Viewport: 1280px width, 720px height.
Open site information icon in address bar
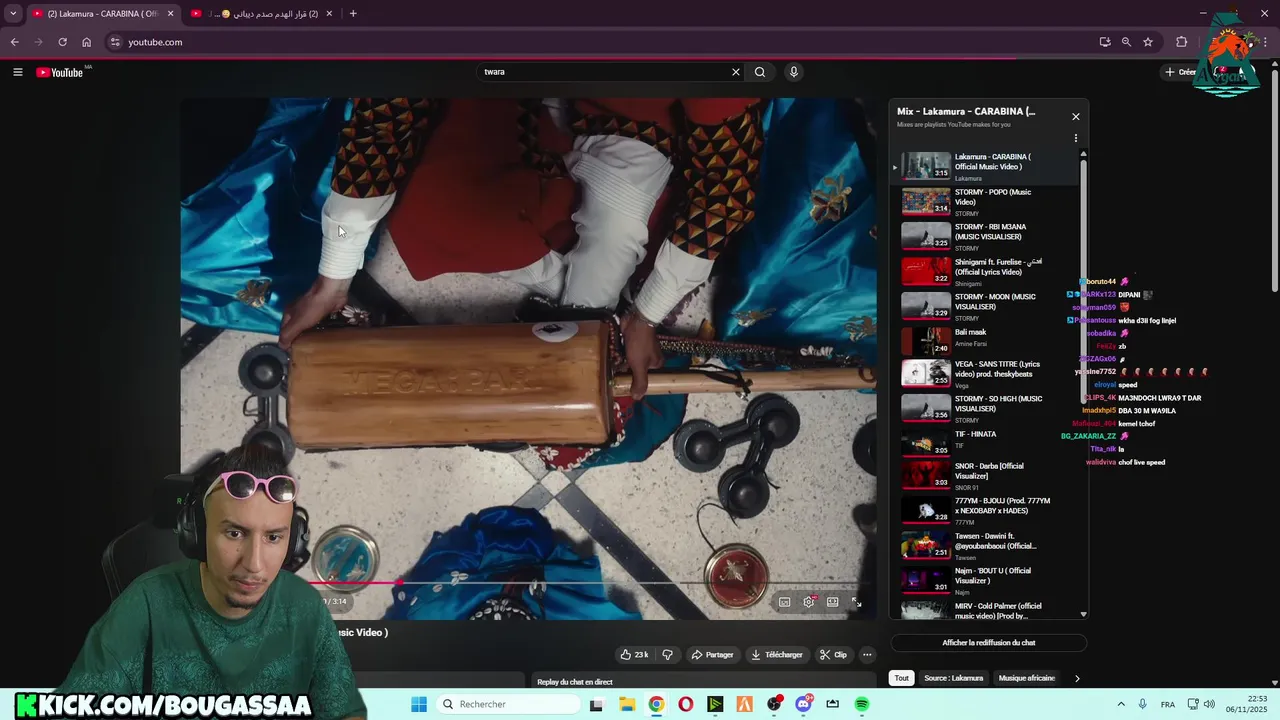(x=115, y=42)
